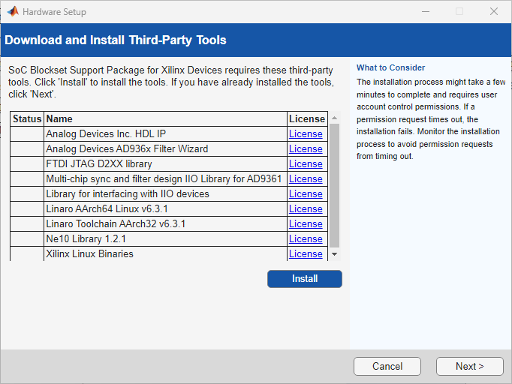Screen dimensions: 512x384
Task: Select the 'Xilinx Linux Binaries' cell
Action: pos(166,254)
